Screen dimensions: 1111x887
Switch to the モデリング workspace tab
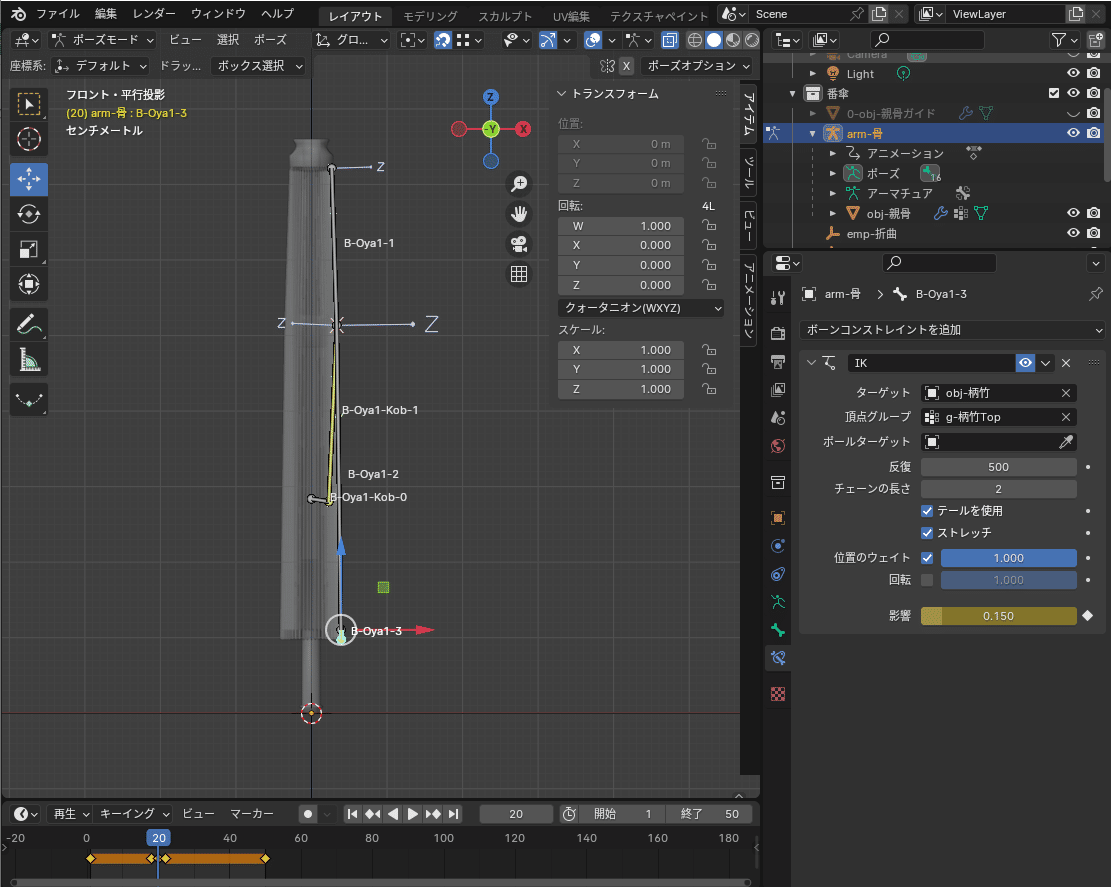(x=430, y=16)
